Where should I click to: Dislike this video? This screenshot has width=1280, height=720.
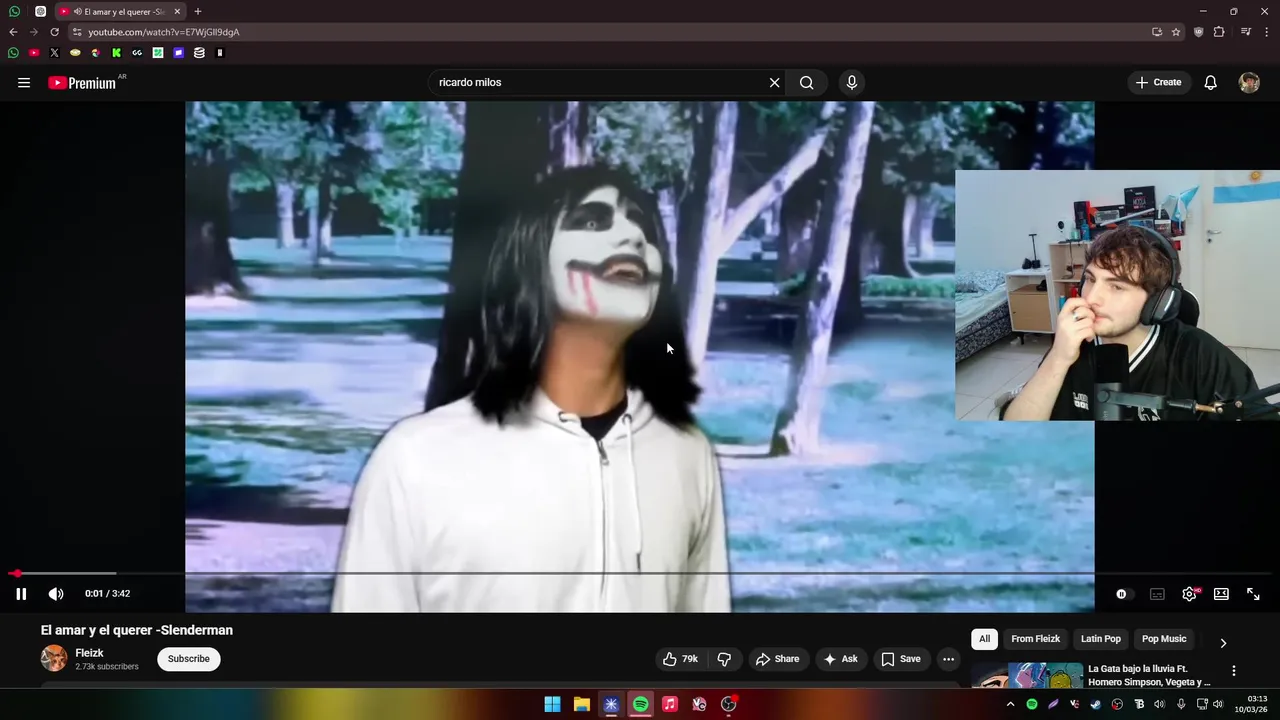[x=724, y=659]
